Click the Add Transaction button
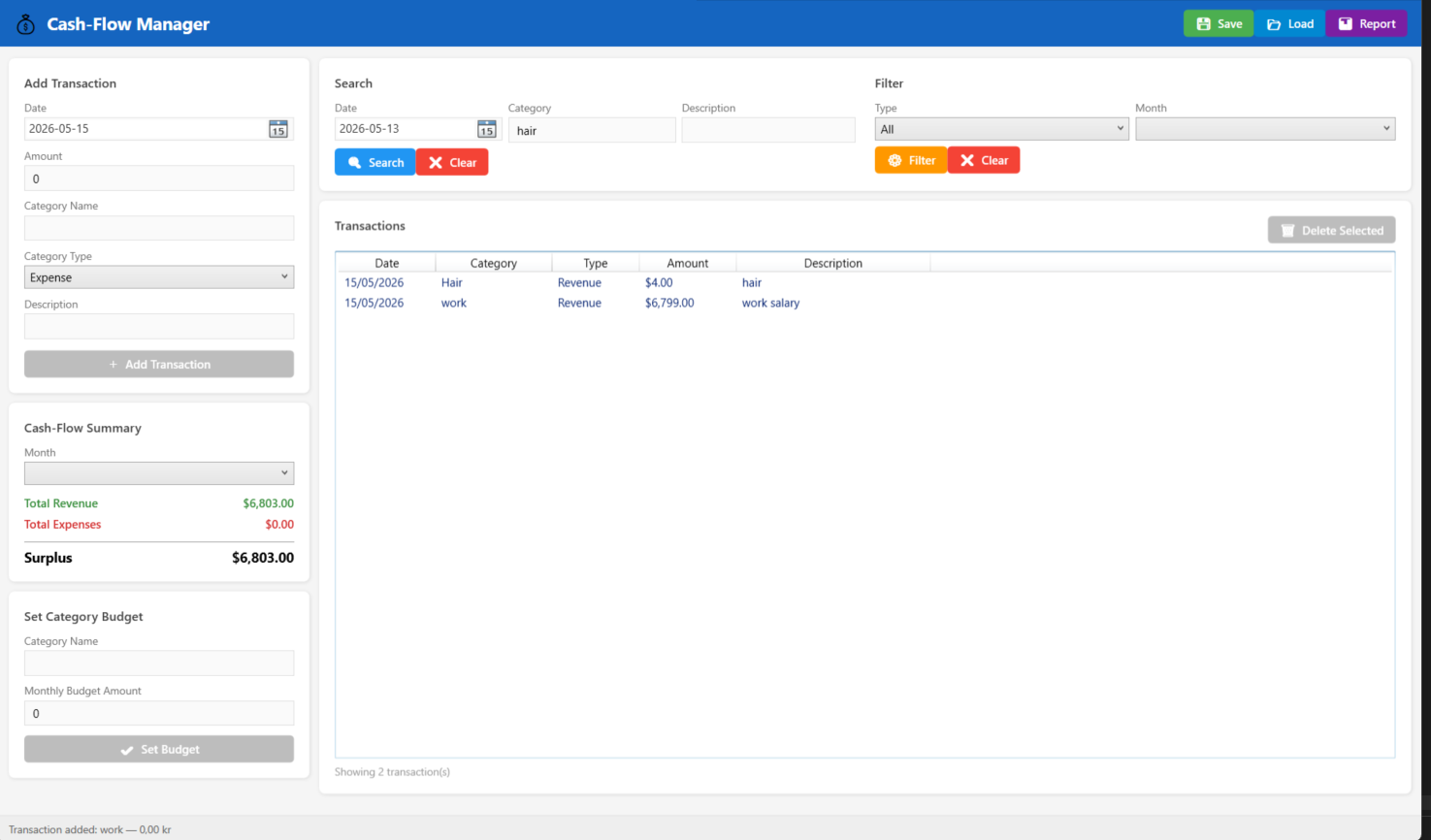Viewport: 1431px width, 840px height. (x=159, y=365)
